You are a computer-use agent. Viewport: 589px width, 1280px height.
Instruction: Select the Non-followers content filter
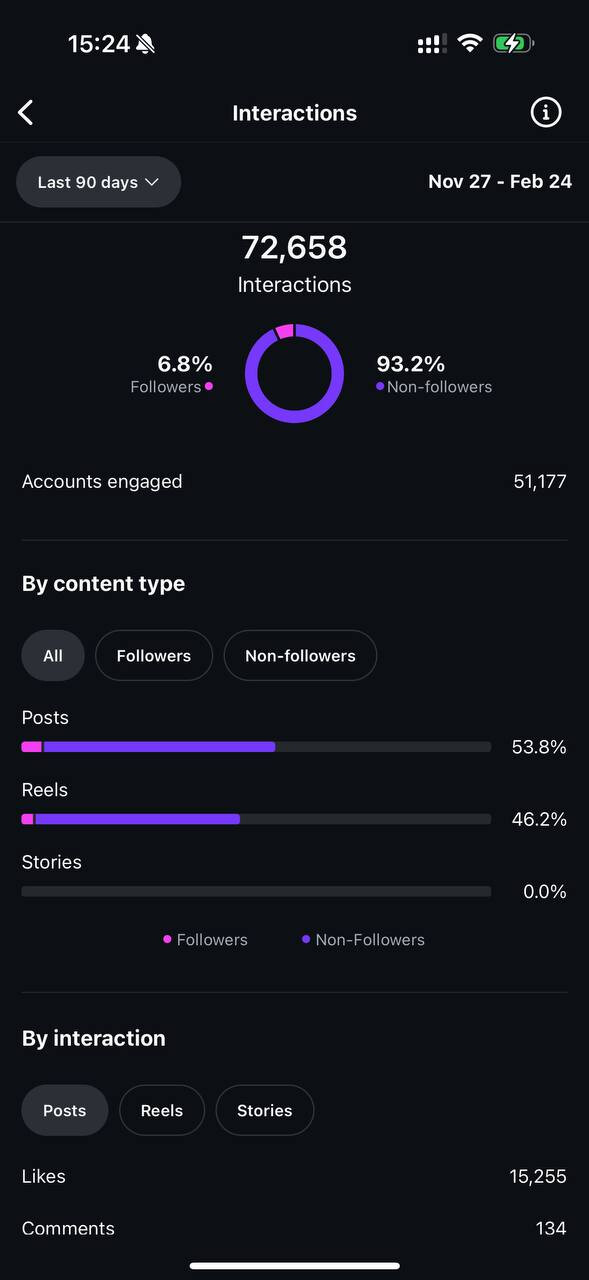tap(300, 656)
